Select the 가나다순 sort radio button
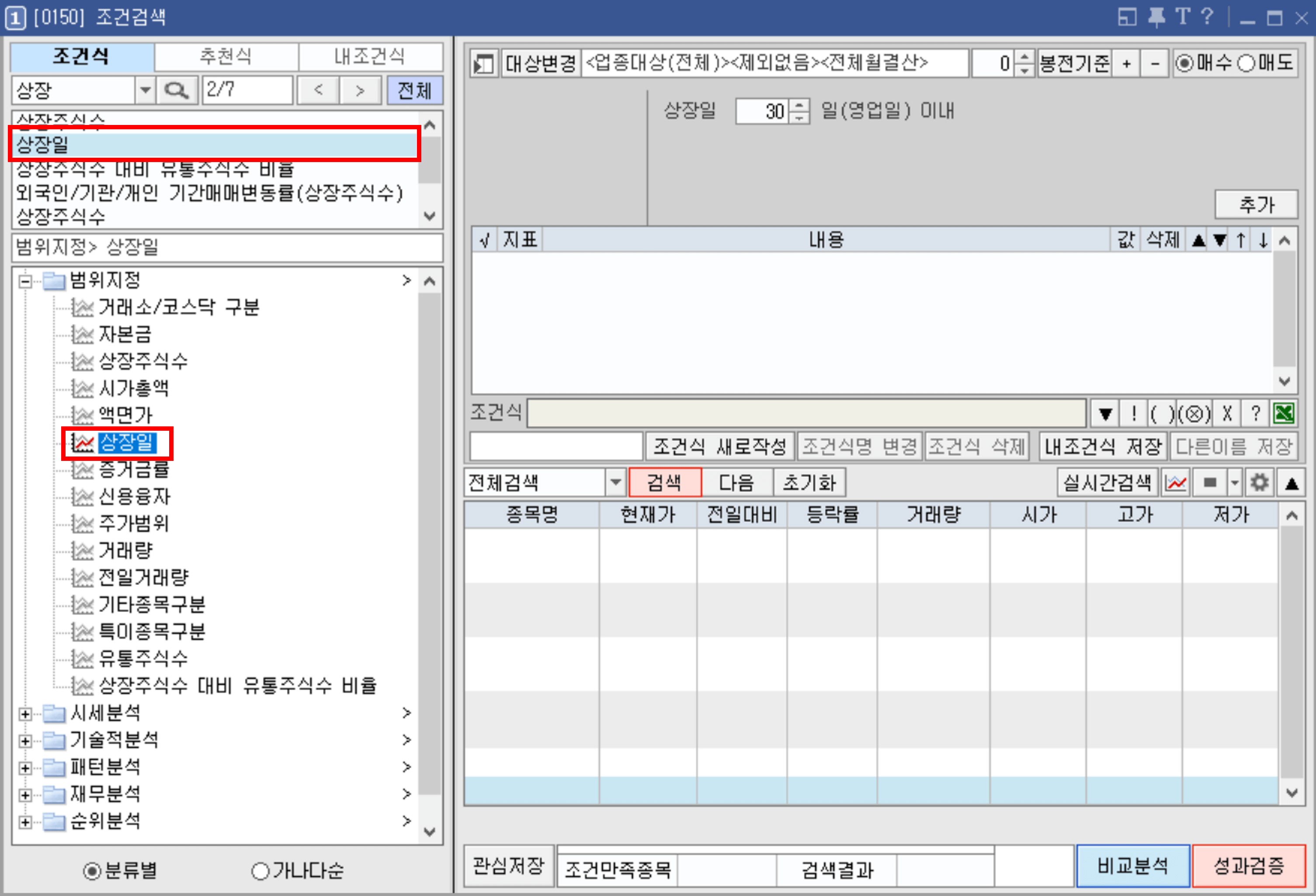The width and height of the screenshot is (1316, 896). 260,871
